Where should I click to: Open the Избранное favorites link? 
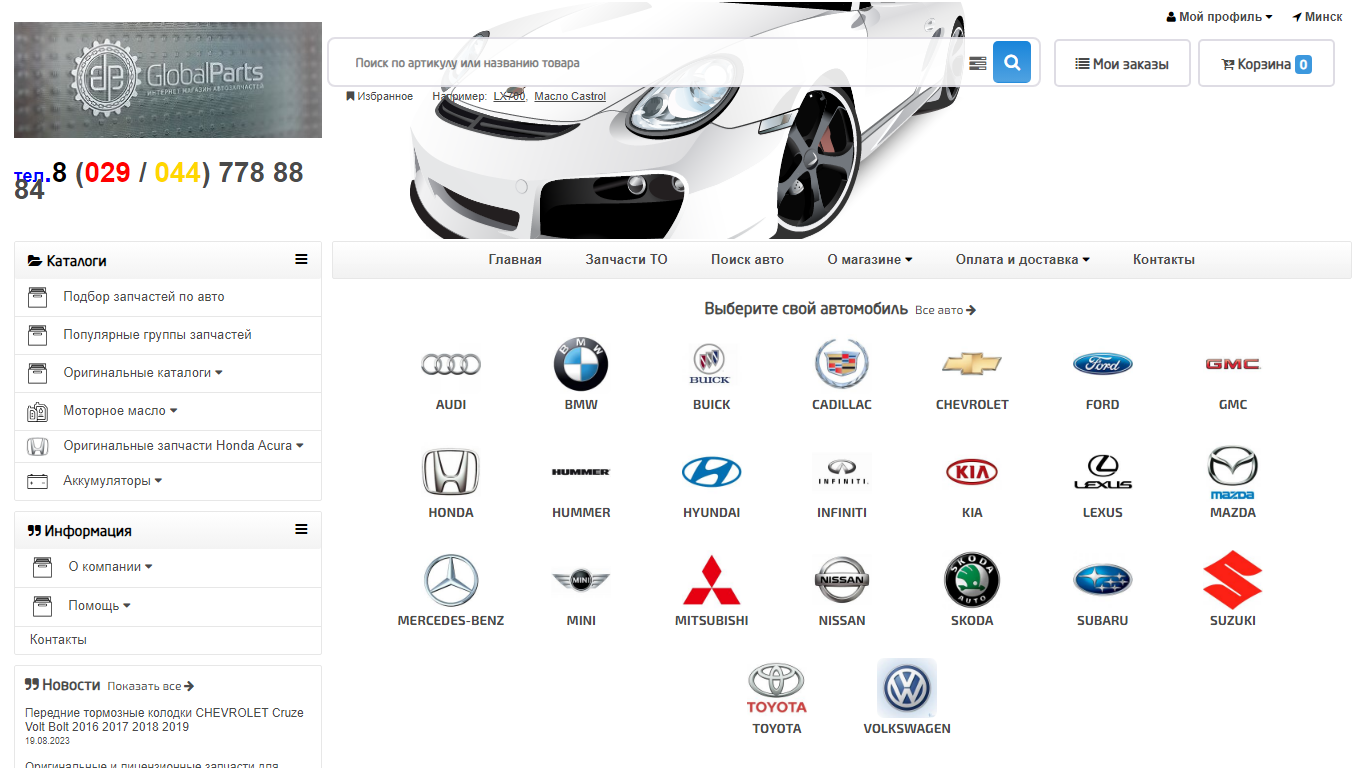(379, 96)
